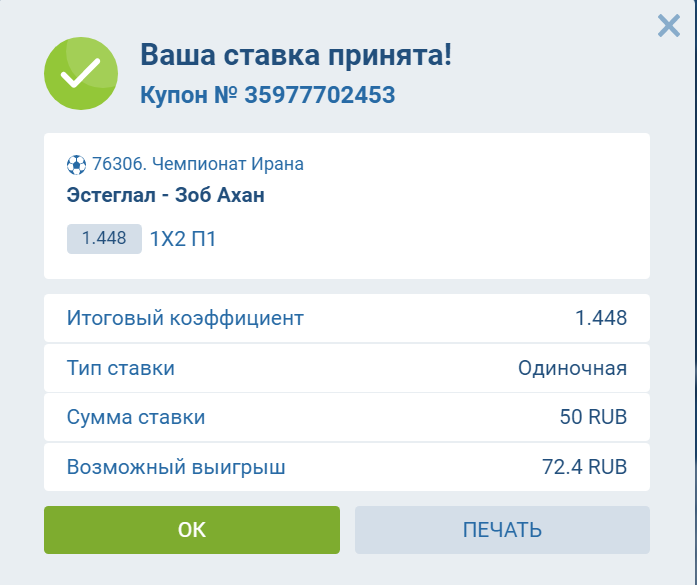
Task: Click the Одиночная bet type value
Action: (x=572, y=368)
